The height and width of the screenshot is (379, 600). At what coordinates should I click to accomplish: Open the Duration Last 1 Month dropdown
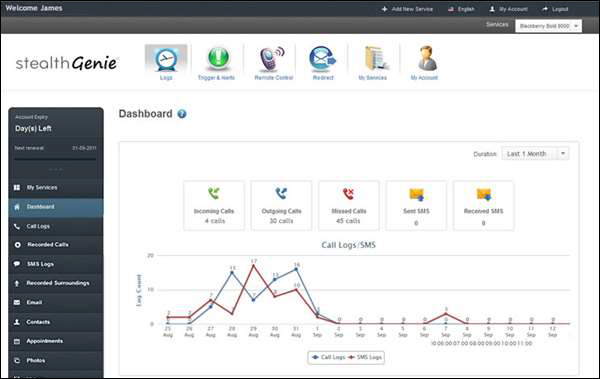coord(535,154)
